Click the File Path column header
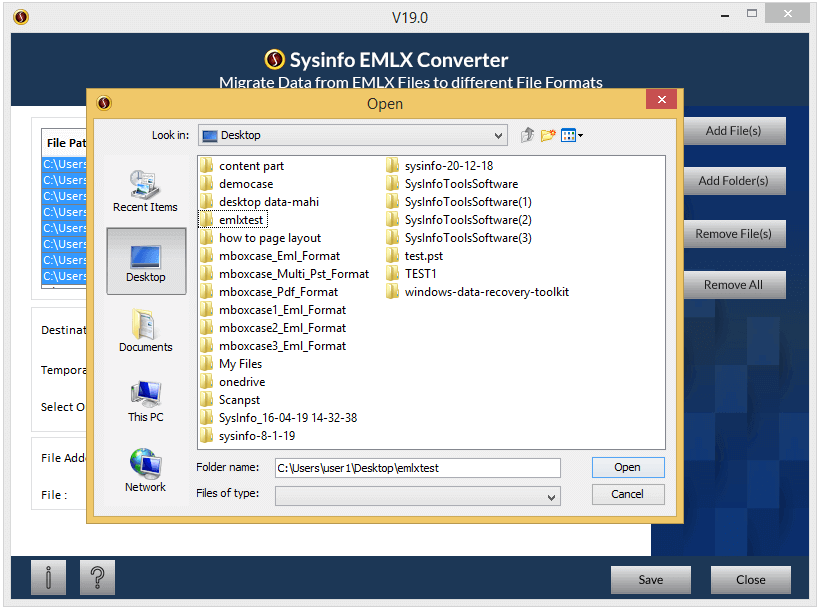Image resolution: width=817 pixels, height=607 pixels. pos(65,143)
